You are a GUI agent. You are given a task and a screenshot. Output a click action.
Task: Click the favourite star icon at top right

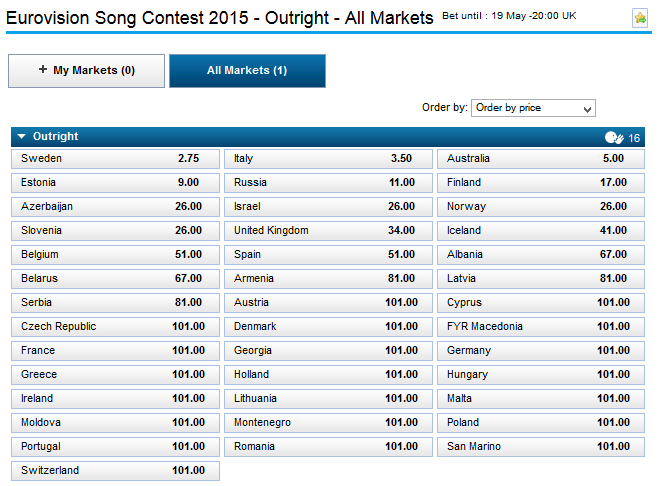[640, 18]
